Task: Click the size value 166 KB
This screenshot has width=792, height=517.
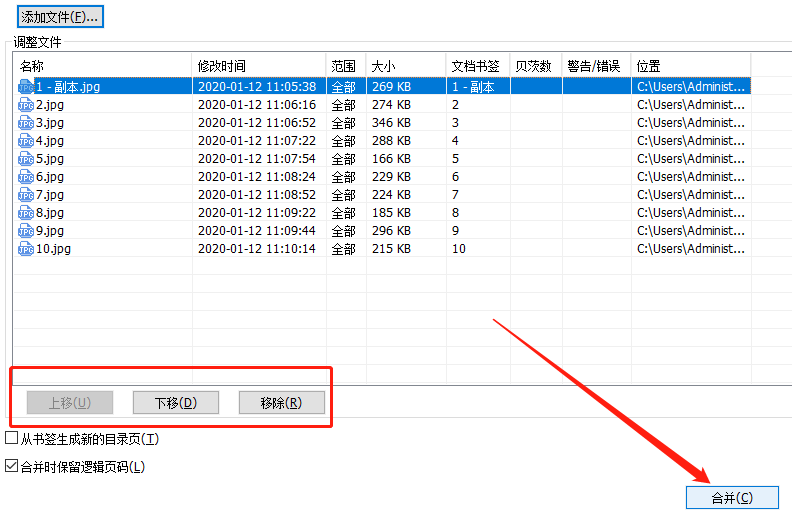Action: (x=391, y=159)
